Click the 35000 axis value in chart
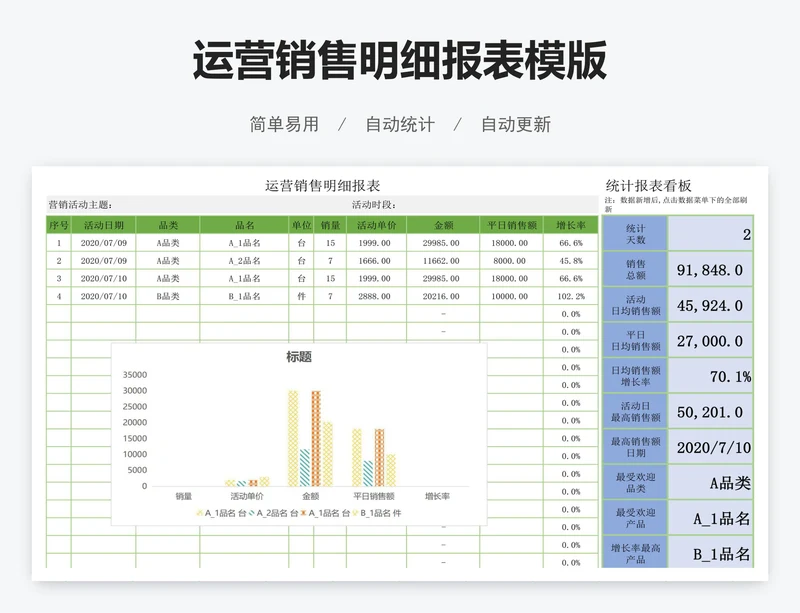Viewport: 800px width, 613px height. [x=135, y=375]
